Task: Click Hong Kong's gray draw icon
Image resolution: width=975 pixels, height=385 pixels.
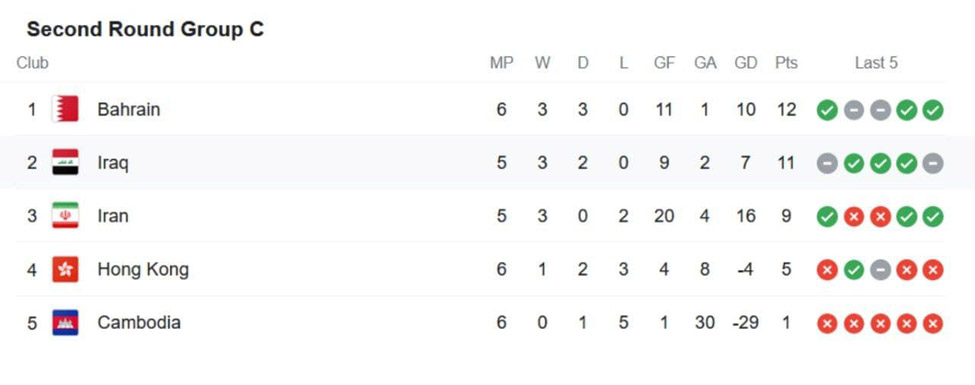Action: click(880, 271)
